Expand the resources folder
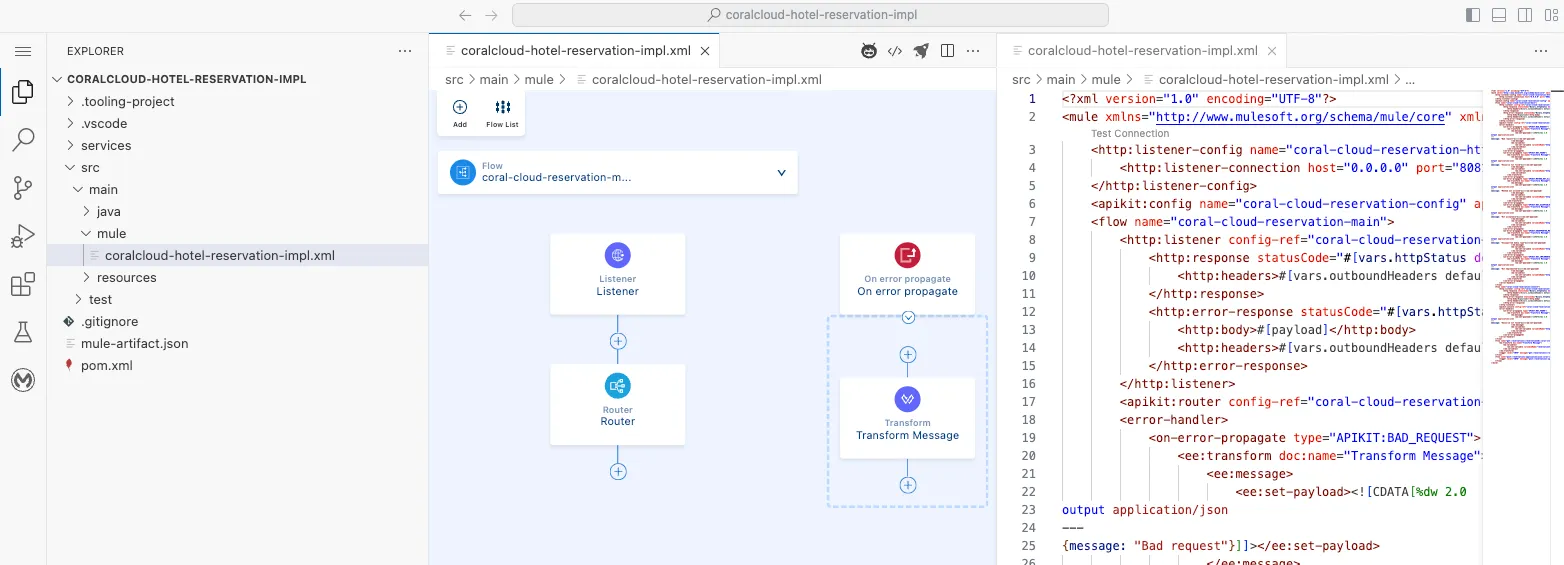 [126, 278]
